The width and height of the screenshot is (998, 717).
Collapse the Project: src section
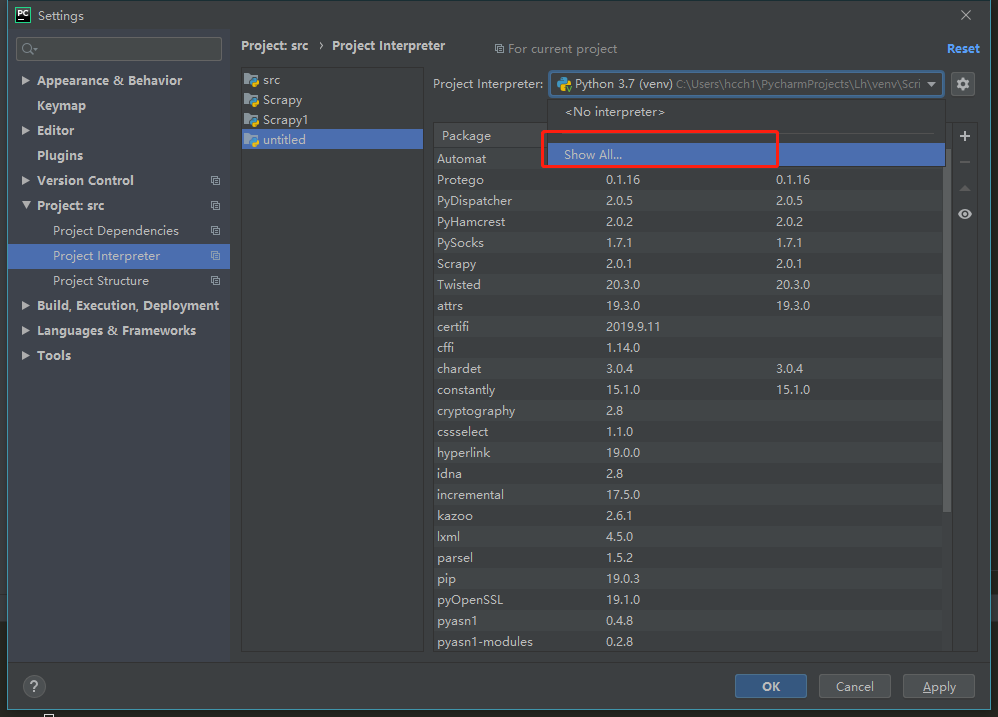coord(26,205)
